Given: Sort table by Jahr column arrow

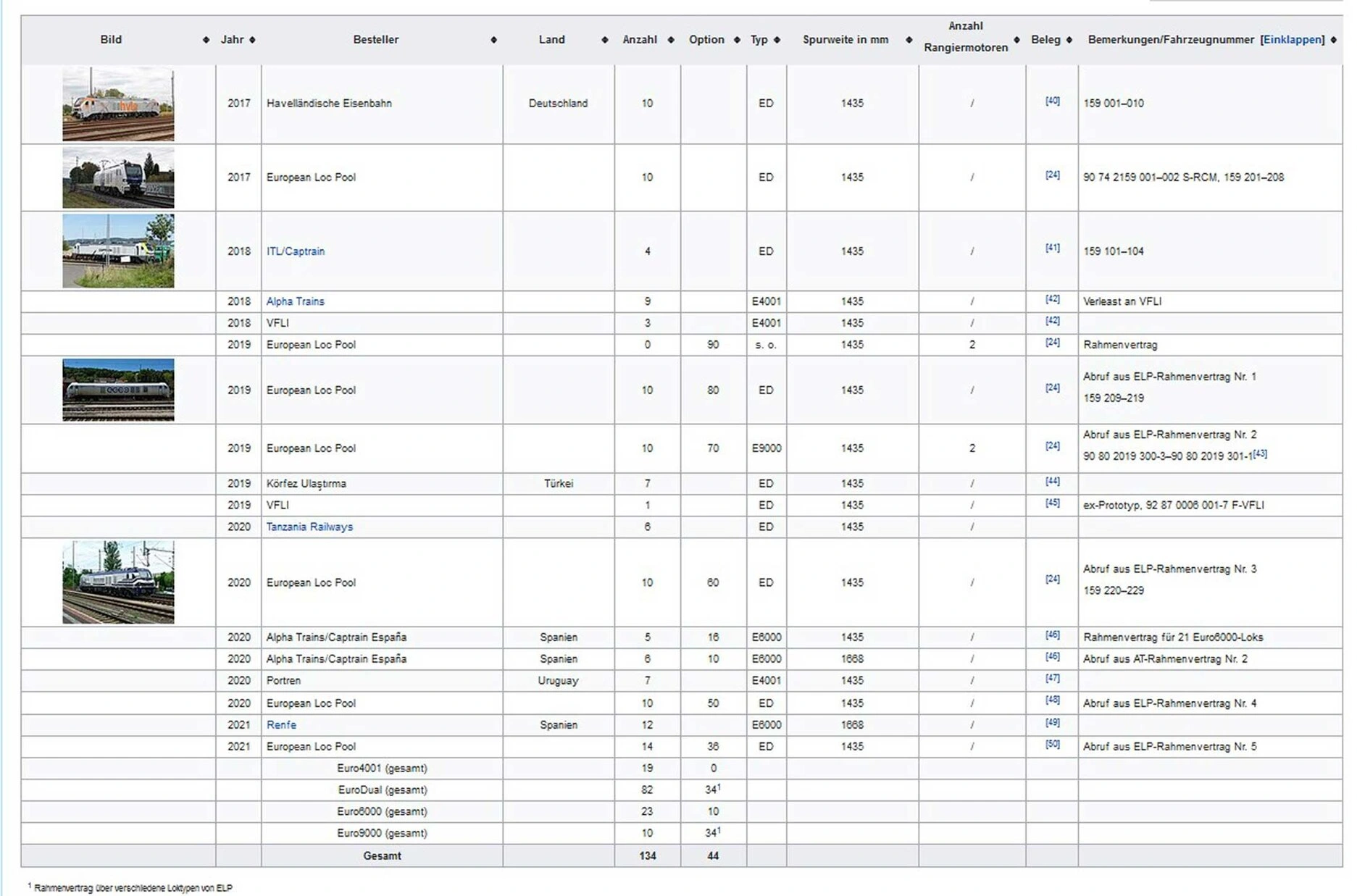Looking at the screenshot, I should tap(252, 40).
